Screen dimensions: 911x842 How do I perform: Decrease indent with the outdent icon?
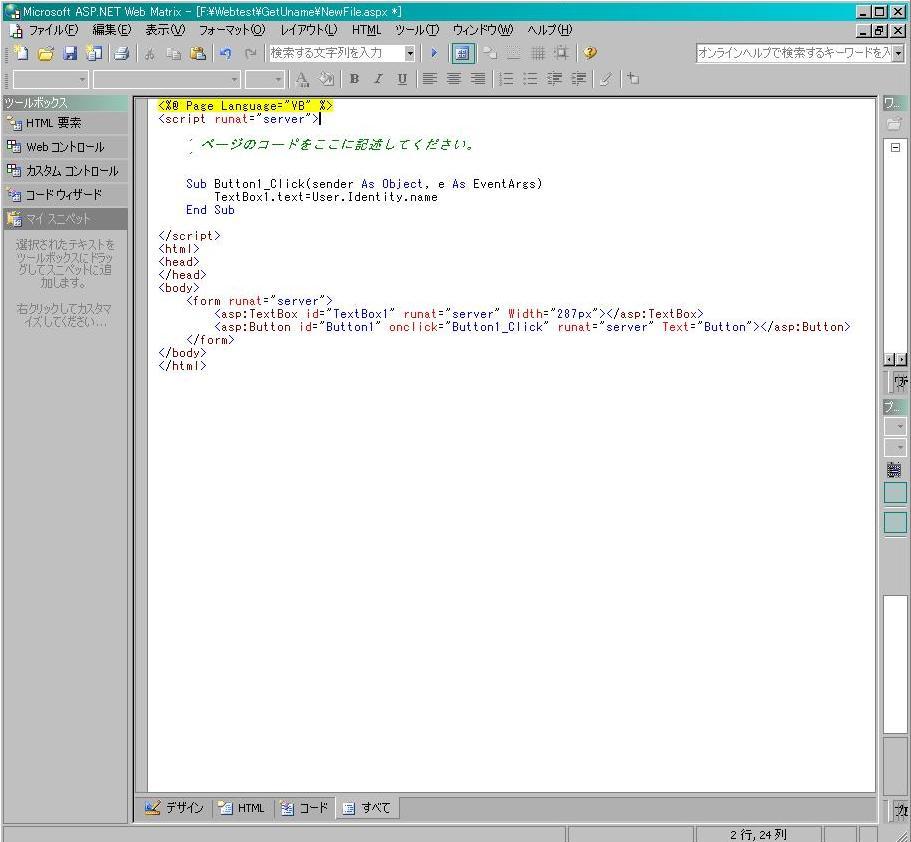tap(554, 79)
